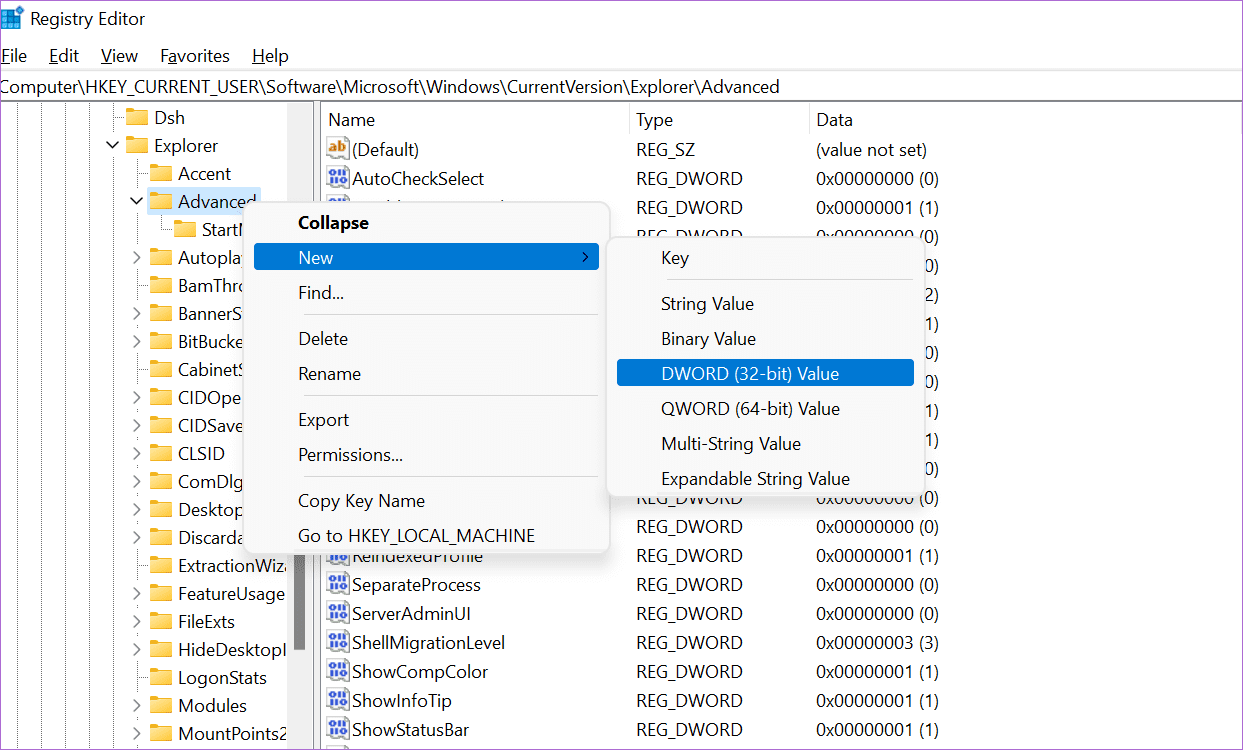1243x750 pixels.
Task: Choose Delete in the context menu
Action: point(426,339)
